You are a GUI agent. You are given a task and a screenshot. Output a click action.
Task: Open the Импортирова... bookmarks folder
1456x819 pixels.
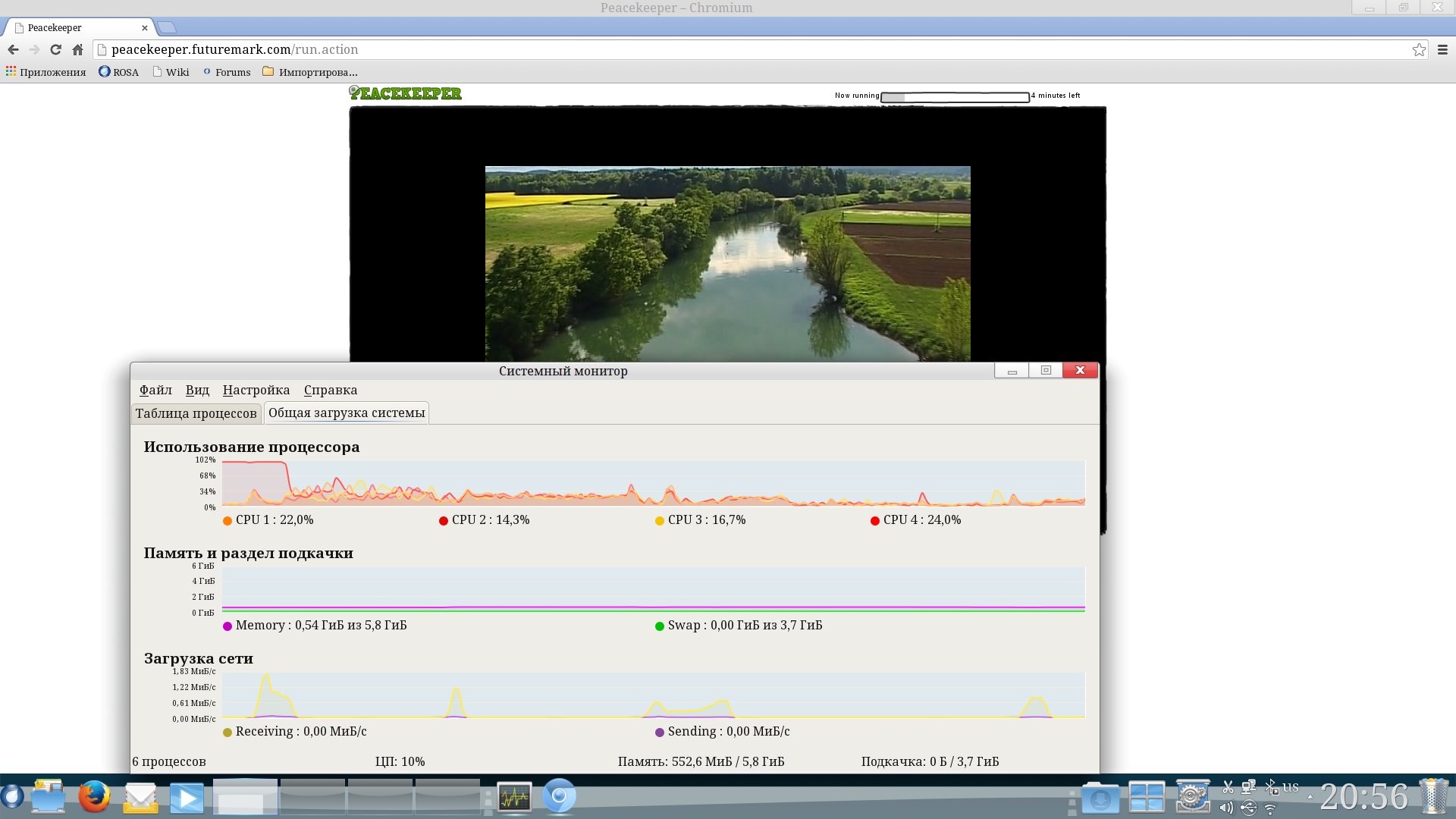(x=309, y=72)
